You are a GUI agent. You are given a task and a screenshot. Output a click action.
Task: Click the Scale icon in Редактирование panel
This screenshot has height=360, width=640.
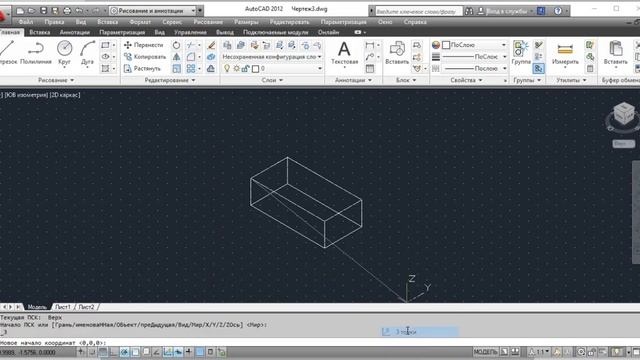(176, 69)
